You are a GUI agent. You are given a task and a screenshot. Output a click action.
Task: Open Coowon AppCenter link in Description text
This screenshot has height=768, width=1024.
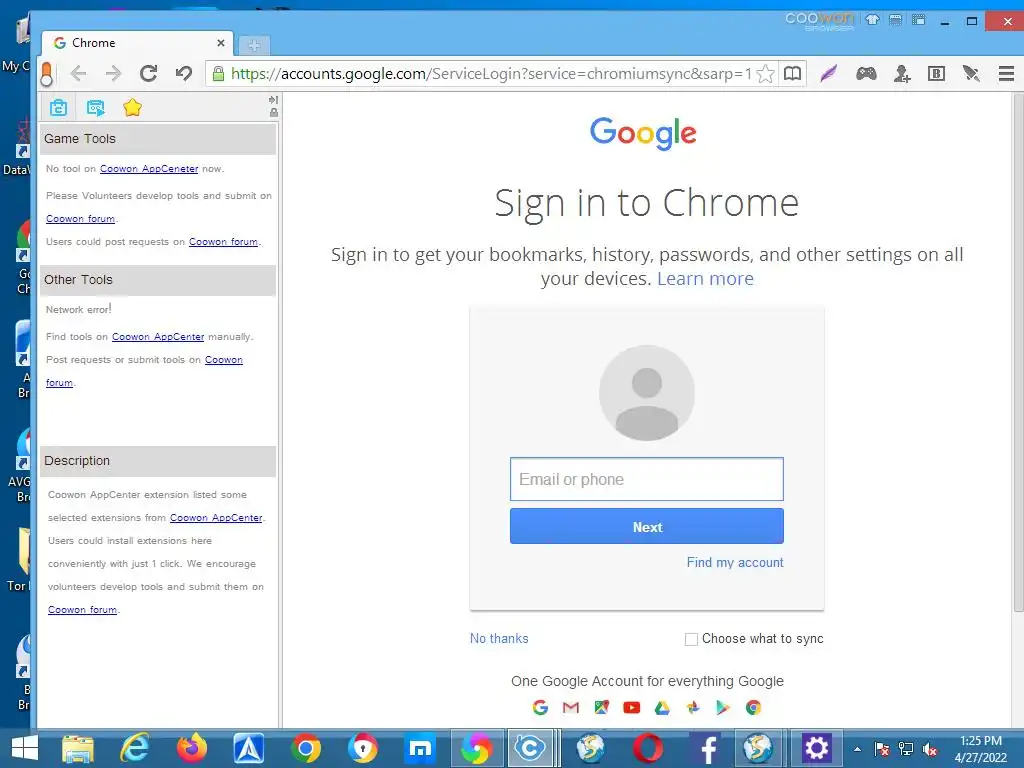pyautogui.click(x=216, y=518)
